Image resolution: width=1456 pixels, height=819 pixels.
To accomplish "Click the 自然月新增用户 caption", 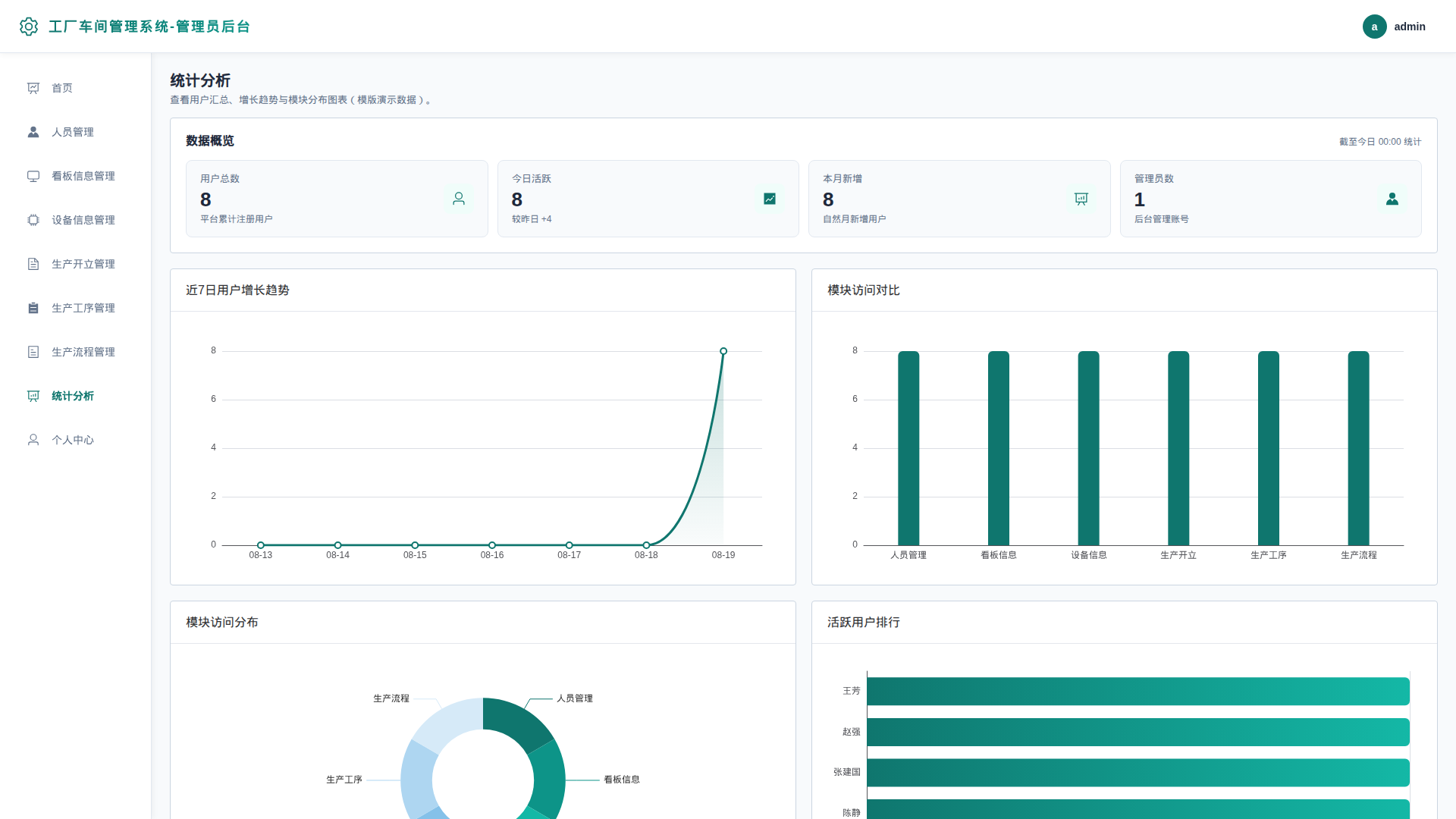I will pos(855,219).
